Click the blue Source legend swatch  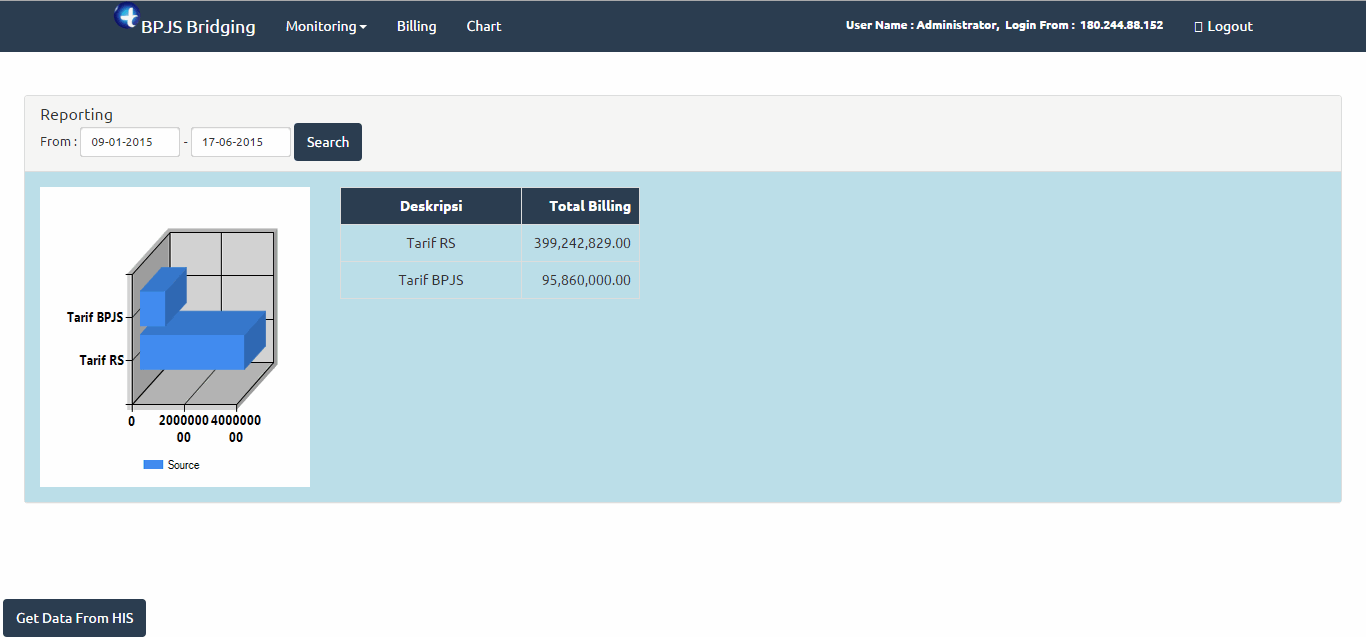coord(153,465)
